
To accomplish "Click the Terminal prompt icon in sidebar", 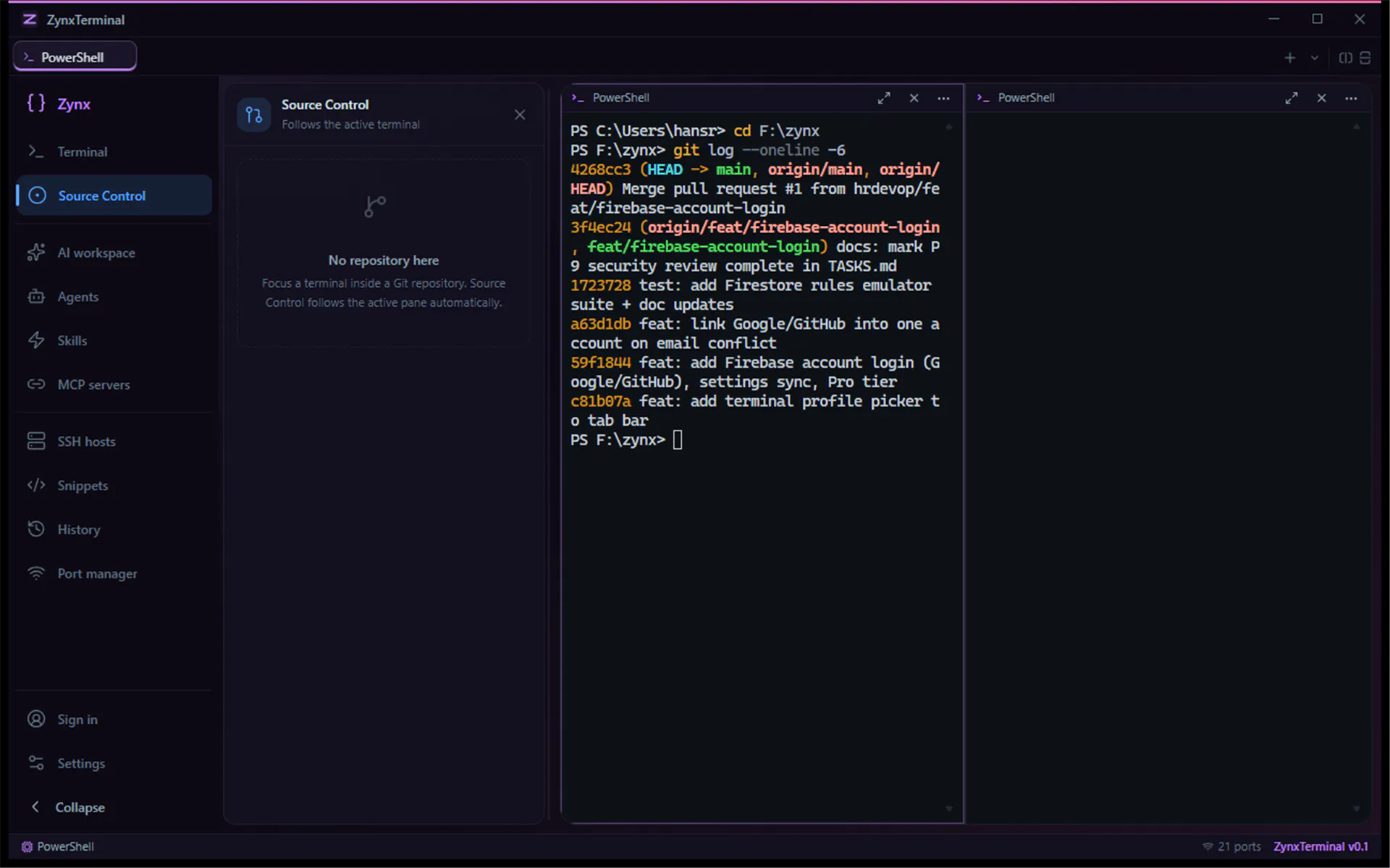I will point(36,151).
